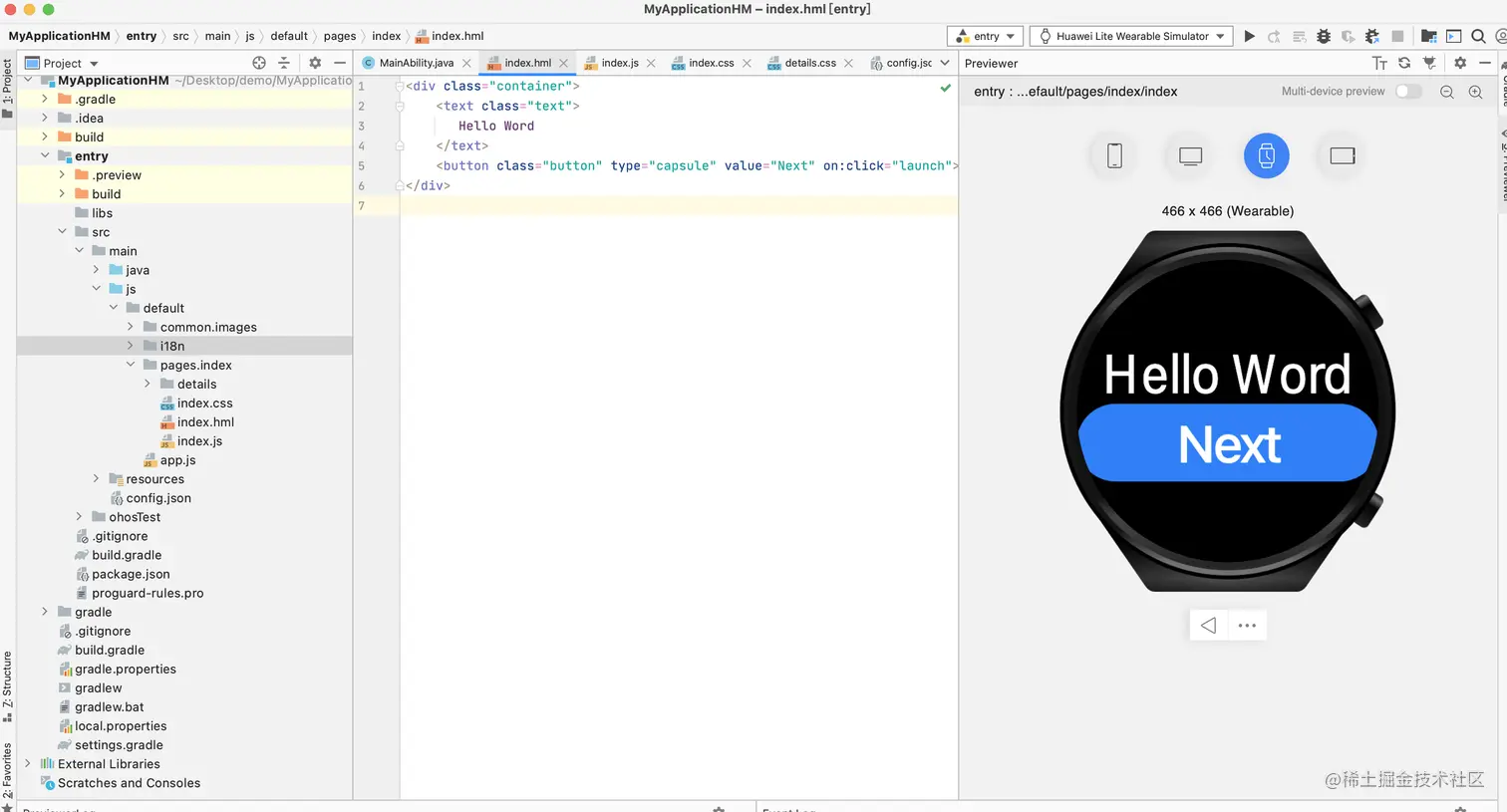The image size is (1507, 812).
Task: Open the Huawei Lite Wearable Simulator dropdown
Action: tap(1131, 36)
